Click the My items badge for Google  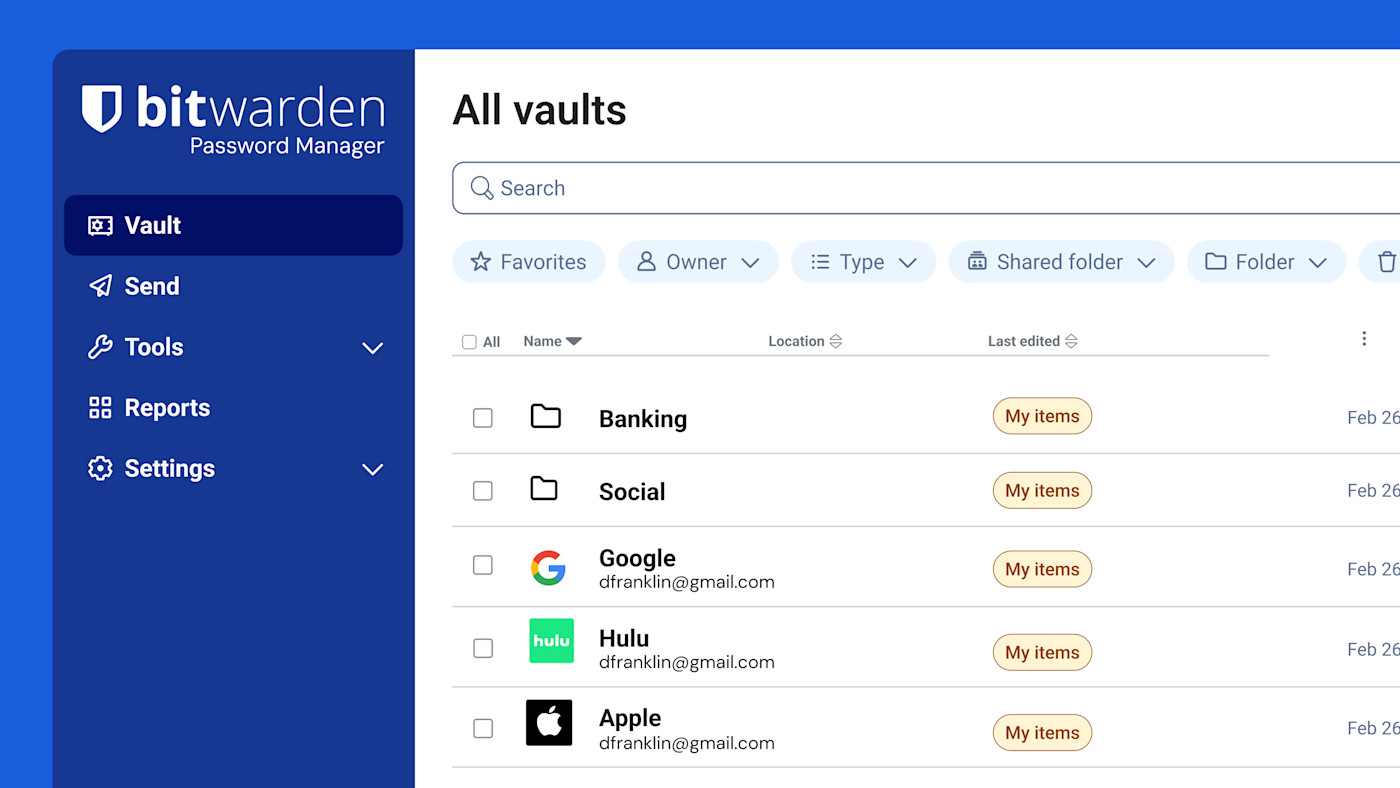pyautogui.click(x=1042, y=569)
